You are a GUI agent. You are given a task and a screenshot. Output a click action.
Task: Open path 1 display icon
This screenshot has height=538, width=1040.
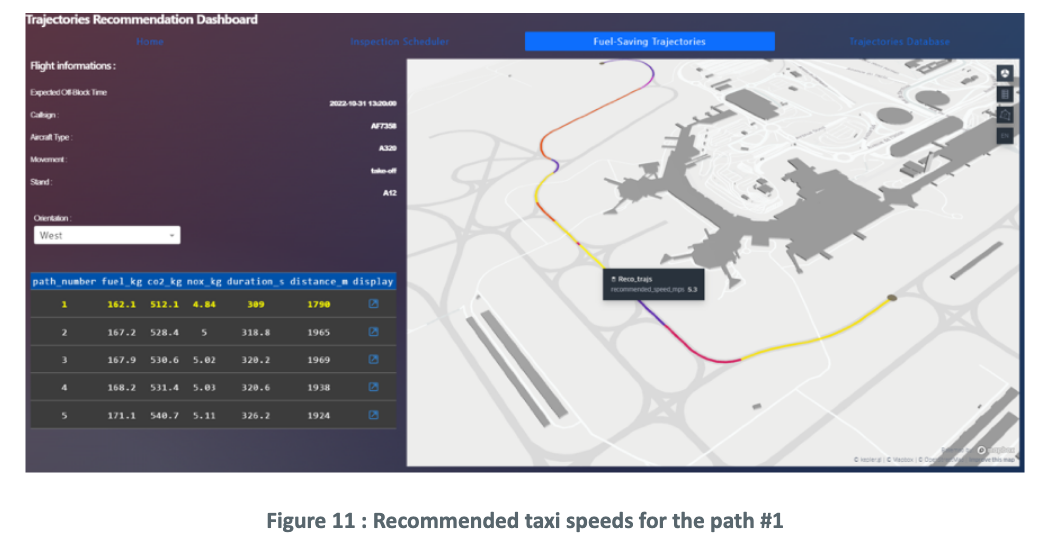(x=373, y=304)
